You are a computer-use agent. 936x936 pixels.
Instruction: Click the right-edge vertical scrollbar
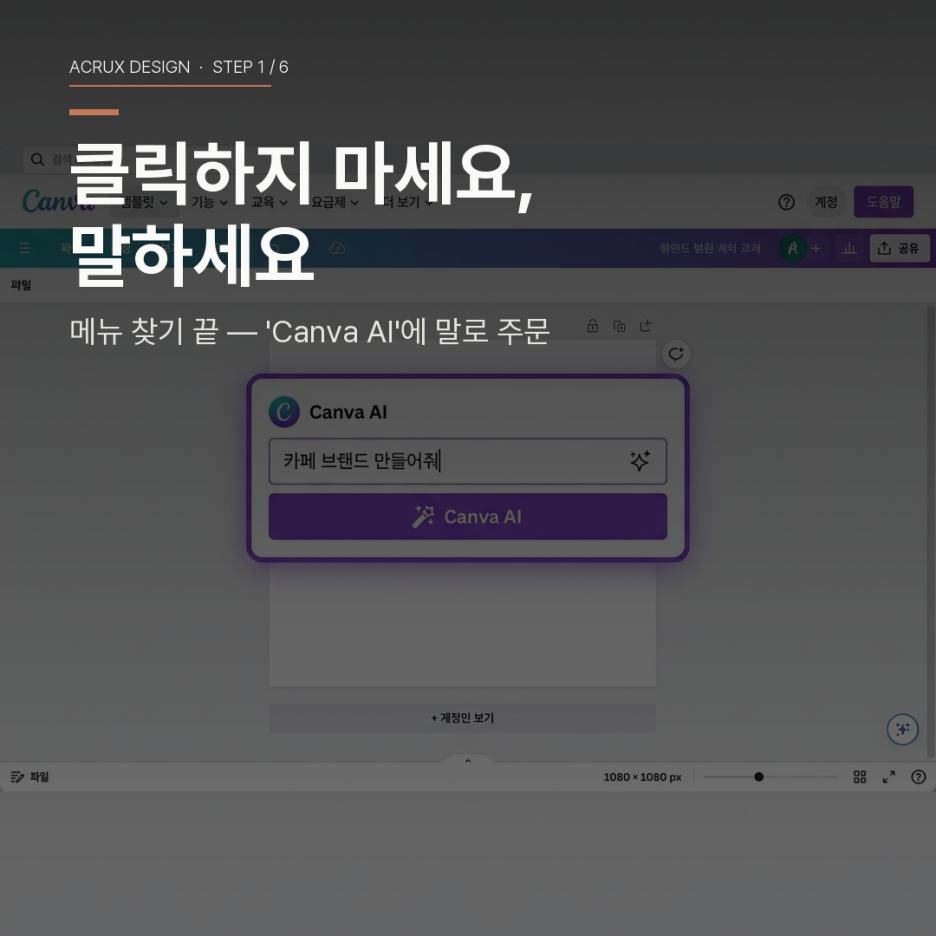tap(929, 531)
